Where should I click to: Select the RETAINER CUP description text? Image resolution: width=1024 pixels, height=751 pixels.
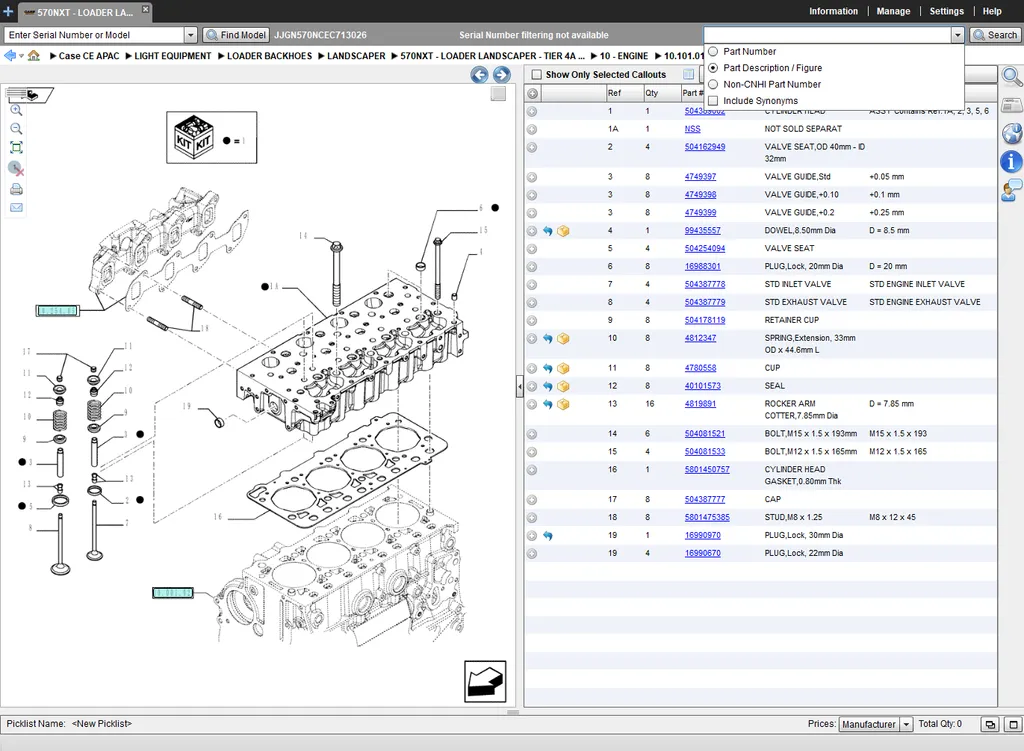point(792,321)
